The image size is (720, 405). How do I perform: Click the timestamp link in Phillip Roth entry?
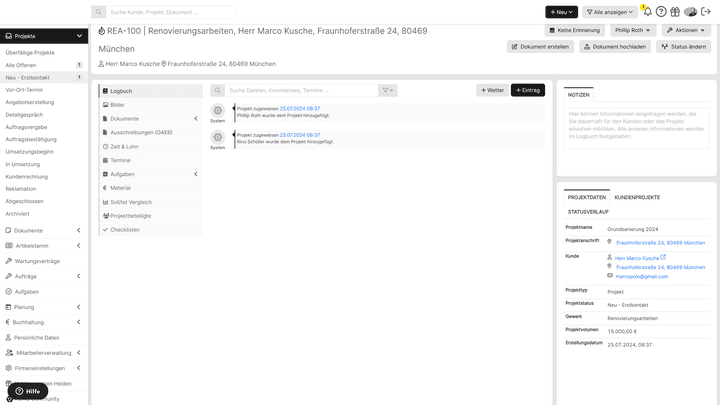300,108
